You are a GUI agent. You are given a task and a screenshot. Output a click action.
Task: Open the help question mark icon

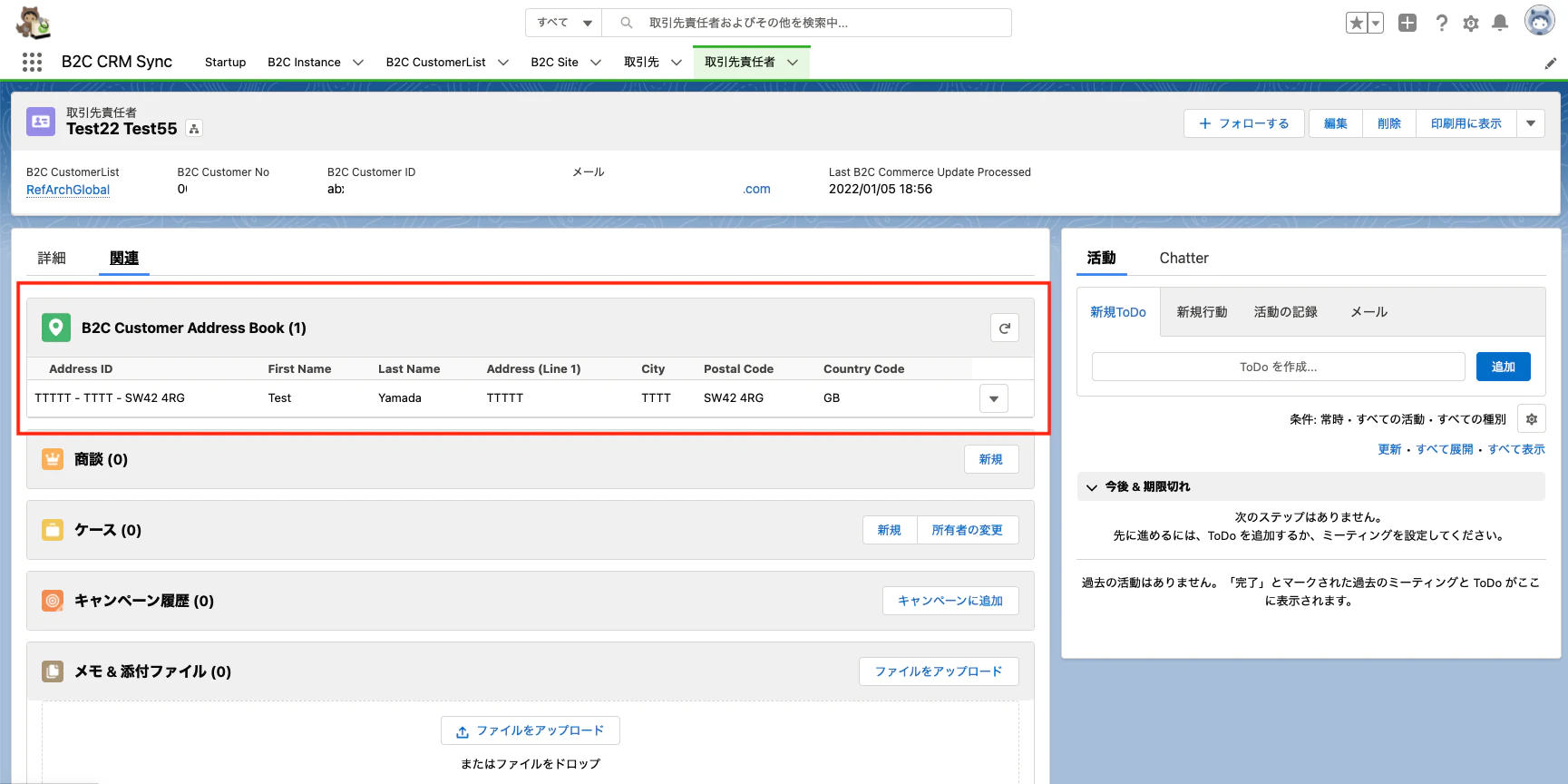pyautogui.click(x=1441, y=23)
